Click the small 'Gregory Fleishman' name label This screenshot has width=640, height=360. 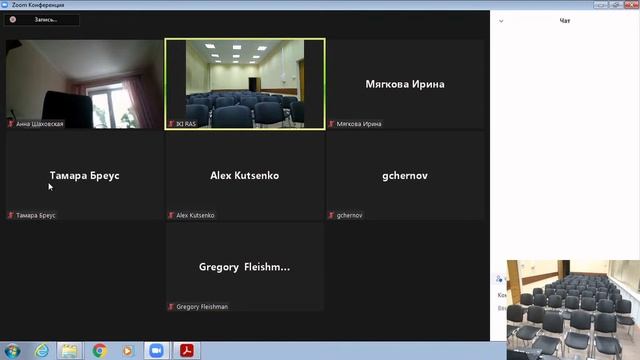point(202,307)
